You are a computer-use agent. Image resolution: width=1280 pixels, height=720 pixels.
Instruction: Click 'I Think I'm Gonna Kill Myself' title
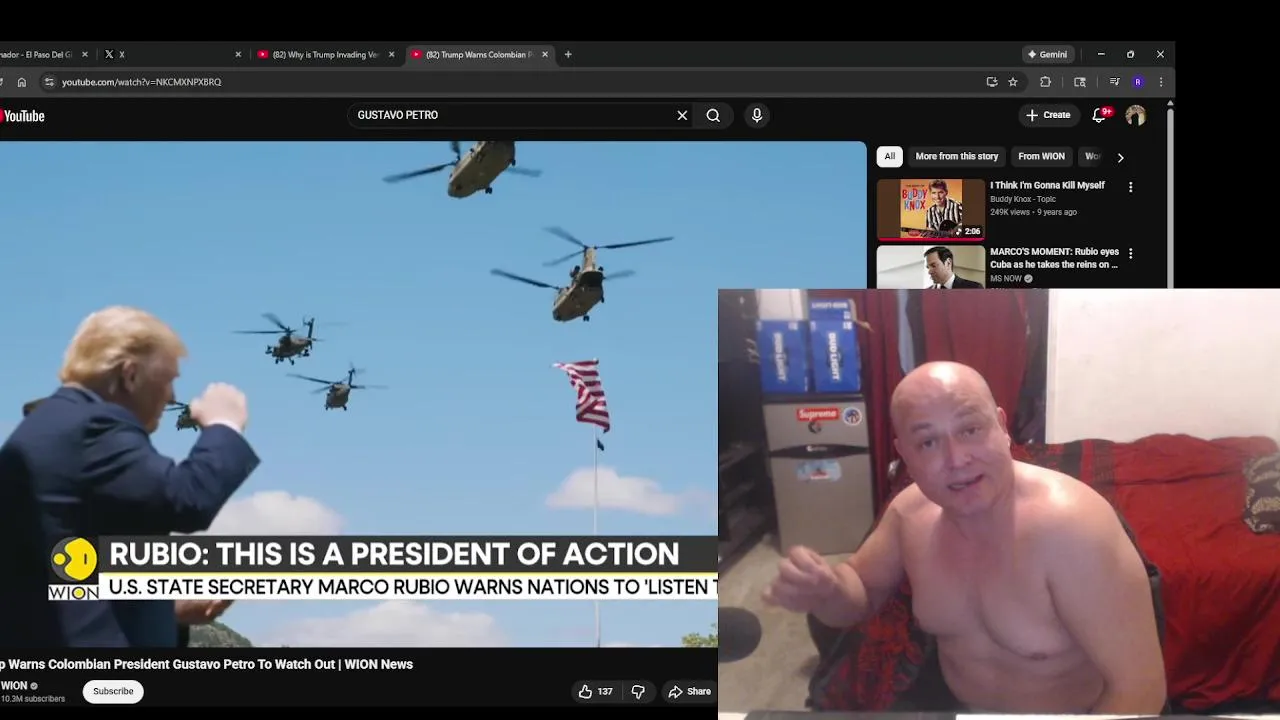tap(1047, 185)
